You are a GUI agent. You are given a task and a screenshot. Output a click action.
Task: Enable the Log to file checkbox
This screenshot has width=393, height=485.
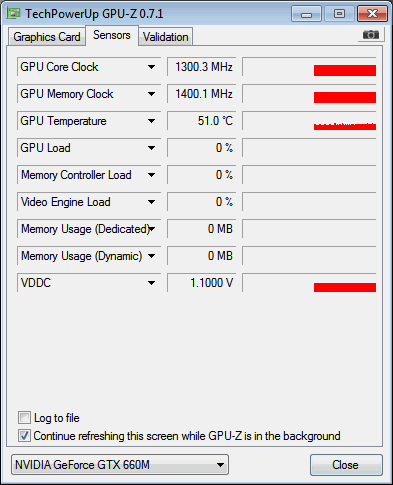coord(24,418)
